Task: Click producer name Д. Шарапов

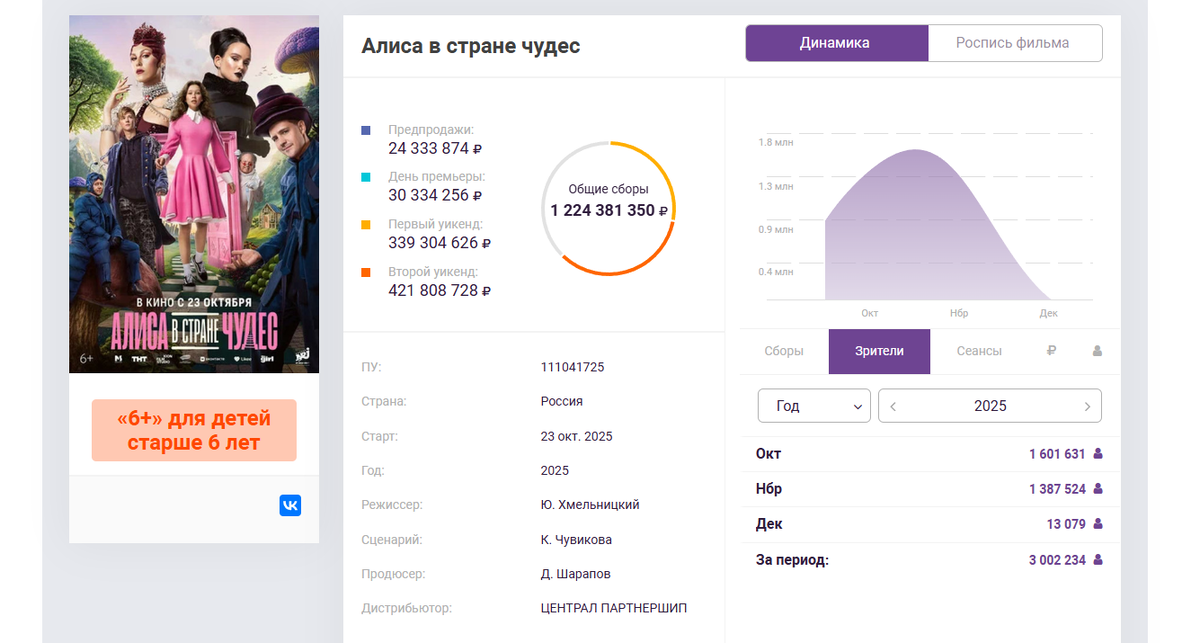Action: [575, 574]
